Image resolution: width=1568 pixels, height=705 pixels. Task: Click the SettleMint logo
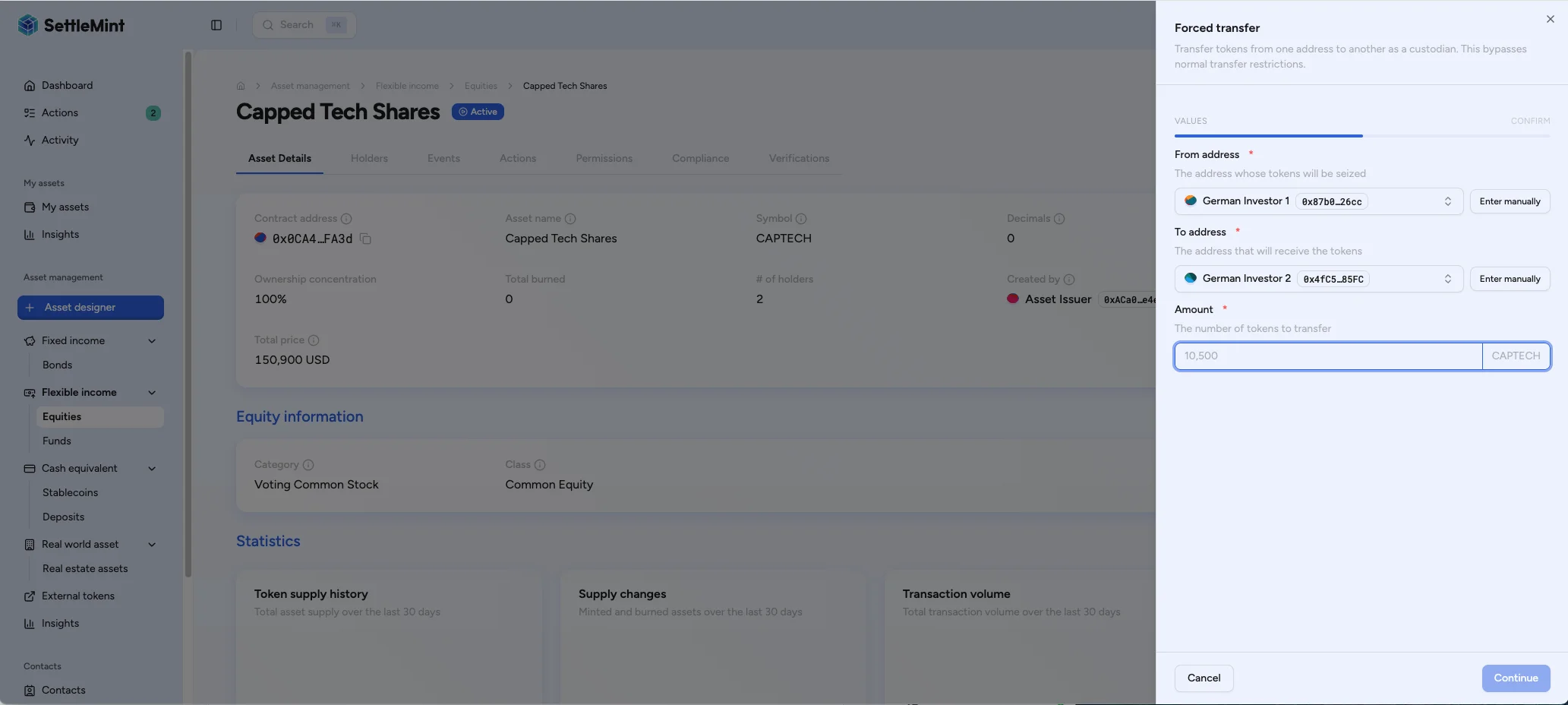tap(71, 25)
